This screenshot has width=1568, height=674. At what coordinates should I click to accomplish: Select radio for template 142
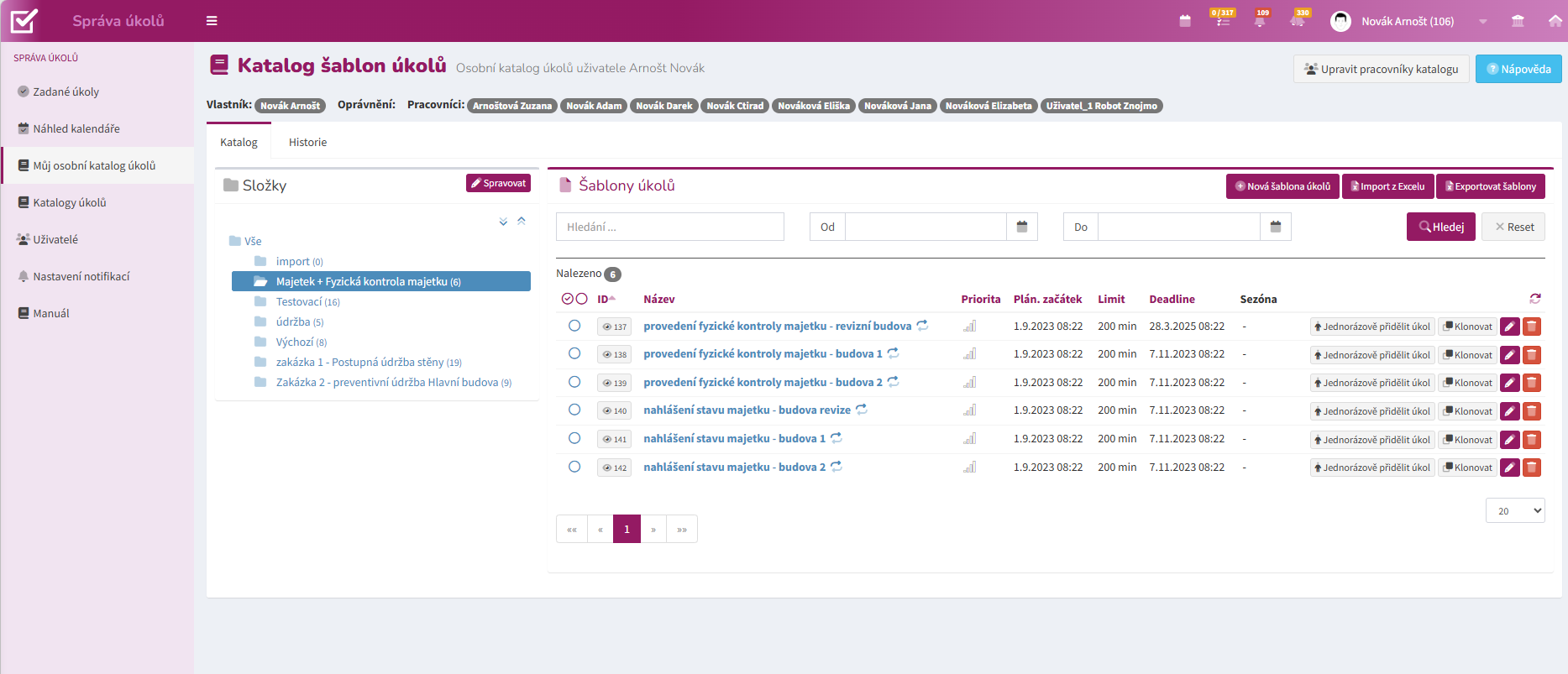click(574, 467)
